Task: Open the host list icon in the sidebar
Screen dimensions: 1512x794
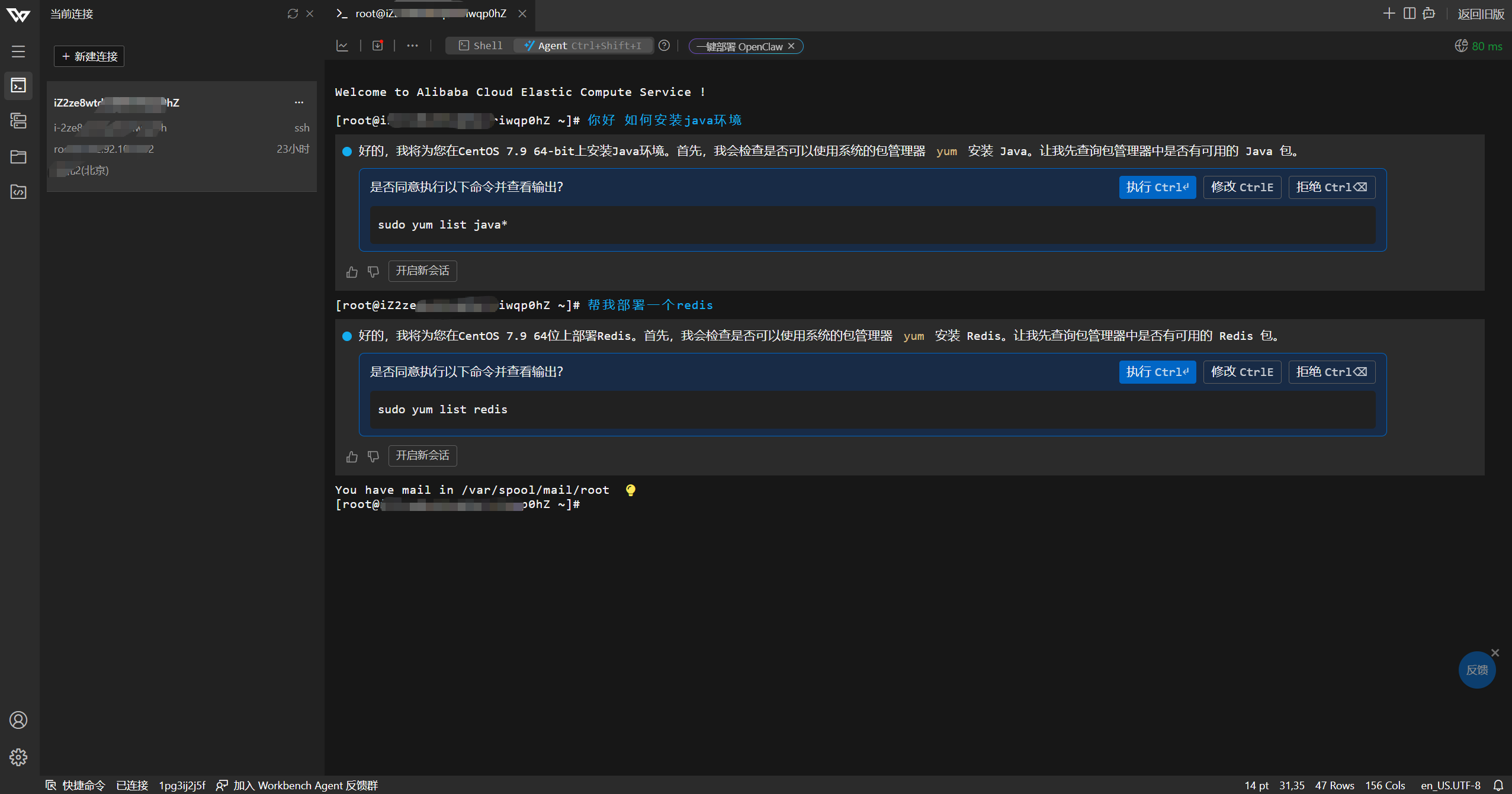Action: coord(18,121)
